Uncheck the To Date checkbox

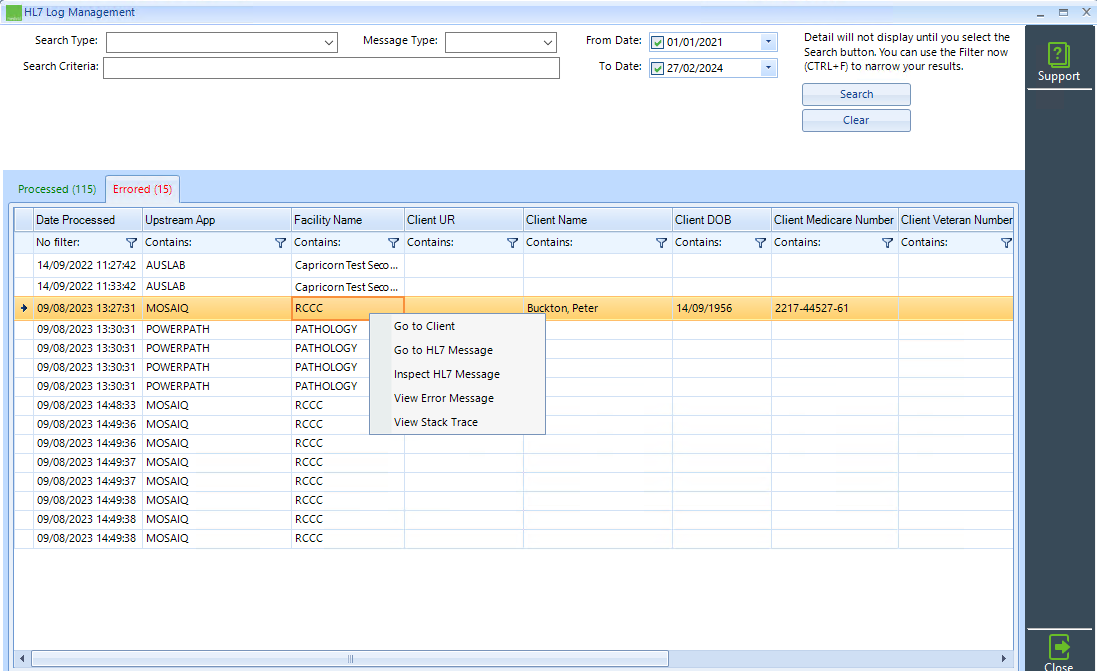tap(660, 67)
